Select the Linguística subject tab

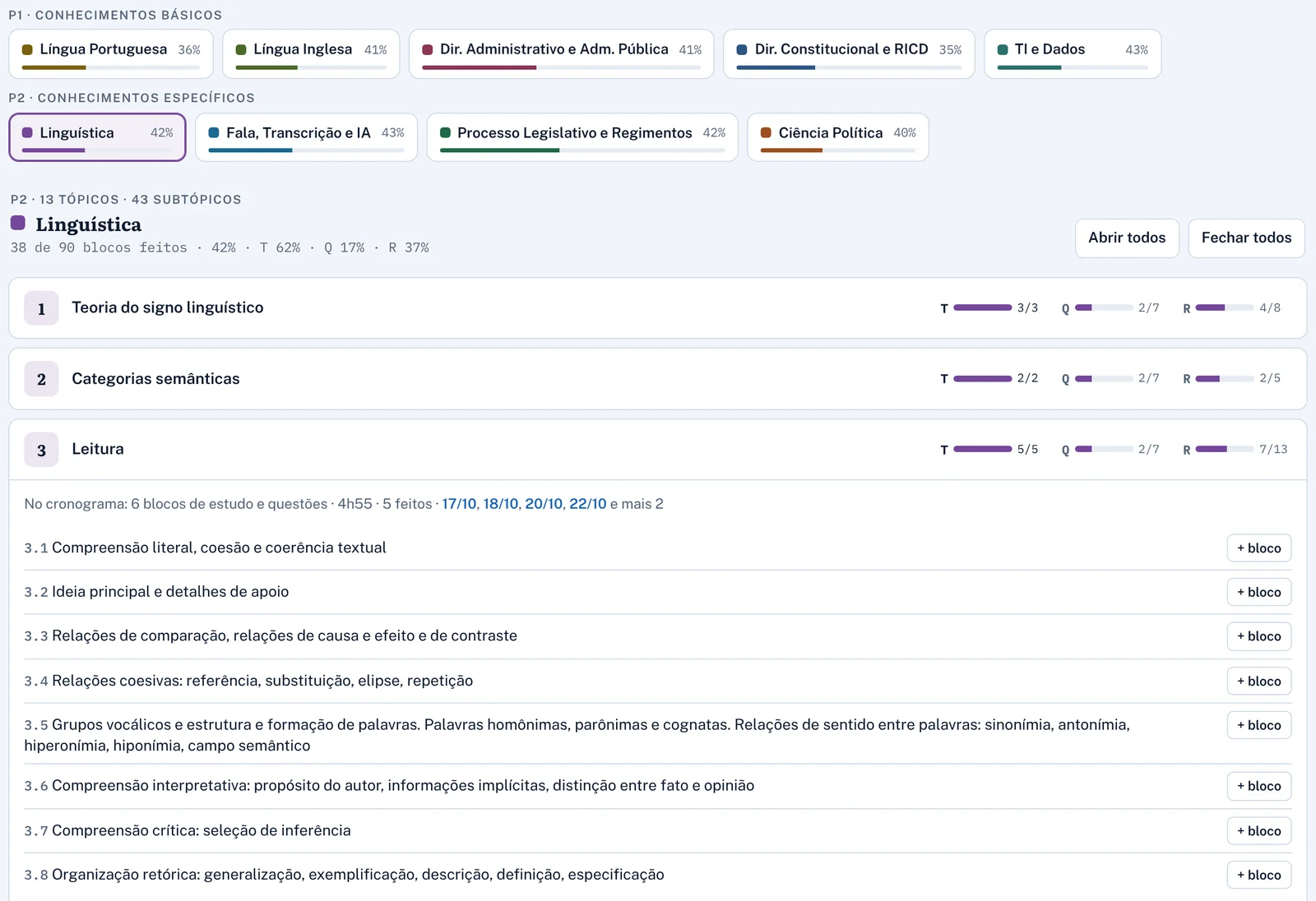pyautogui.click(x=97, y=137)
